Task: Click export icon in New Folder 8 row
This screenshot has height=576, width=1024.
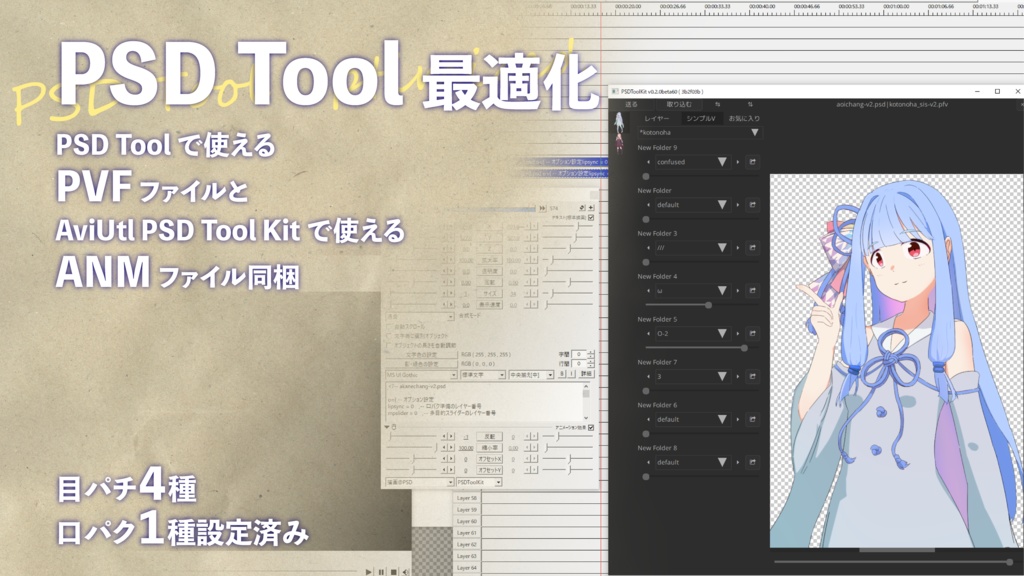Action: pos(752,462)
